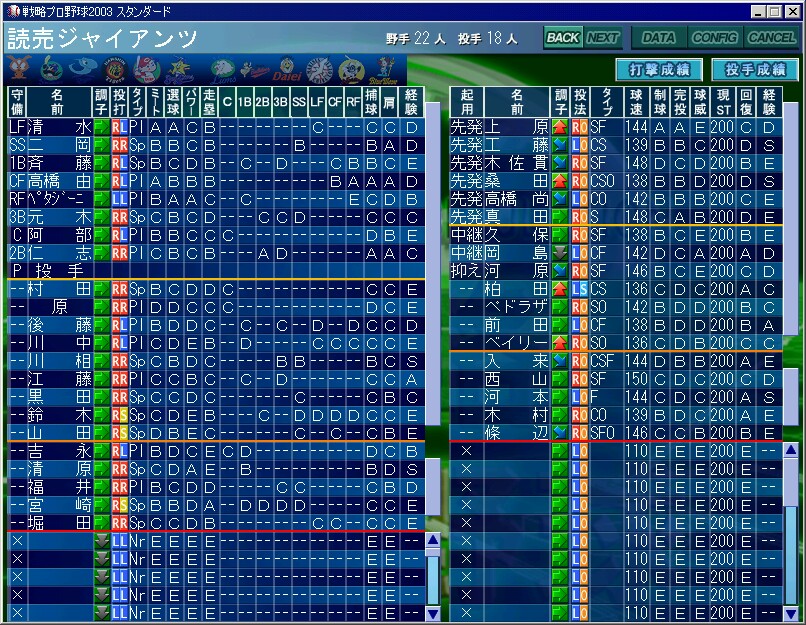Screen dimensions: 806x625
Task: Select the Daiei team logo
Action: coord(286,70)
